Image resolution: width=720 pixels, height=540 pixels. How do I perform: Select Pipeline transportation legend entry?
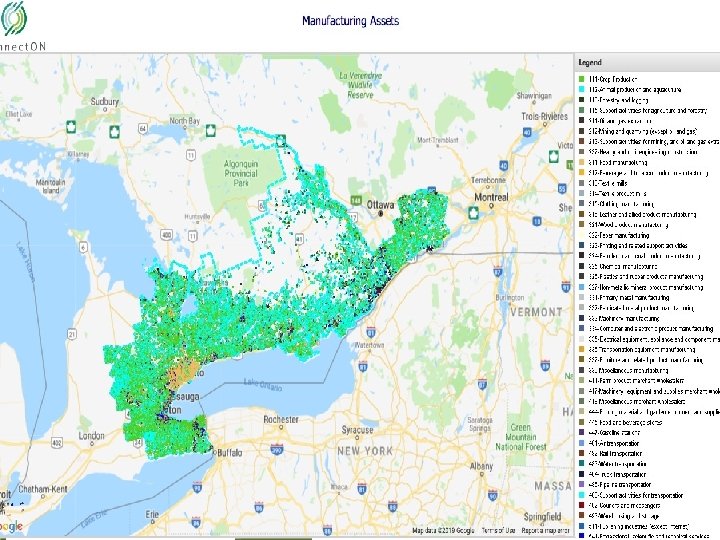point(619,485)
